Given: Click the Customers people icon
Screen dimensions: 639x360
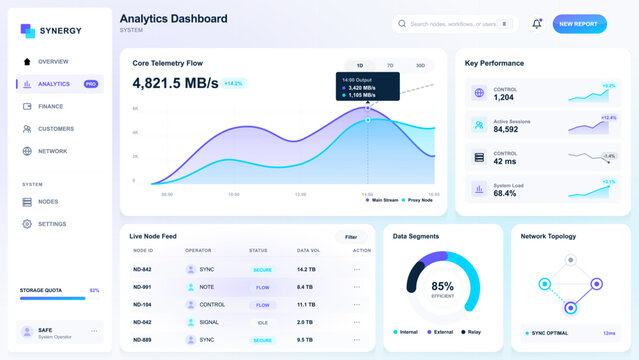Looking at the screenshot, I should [27, 129].
